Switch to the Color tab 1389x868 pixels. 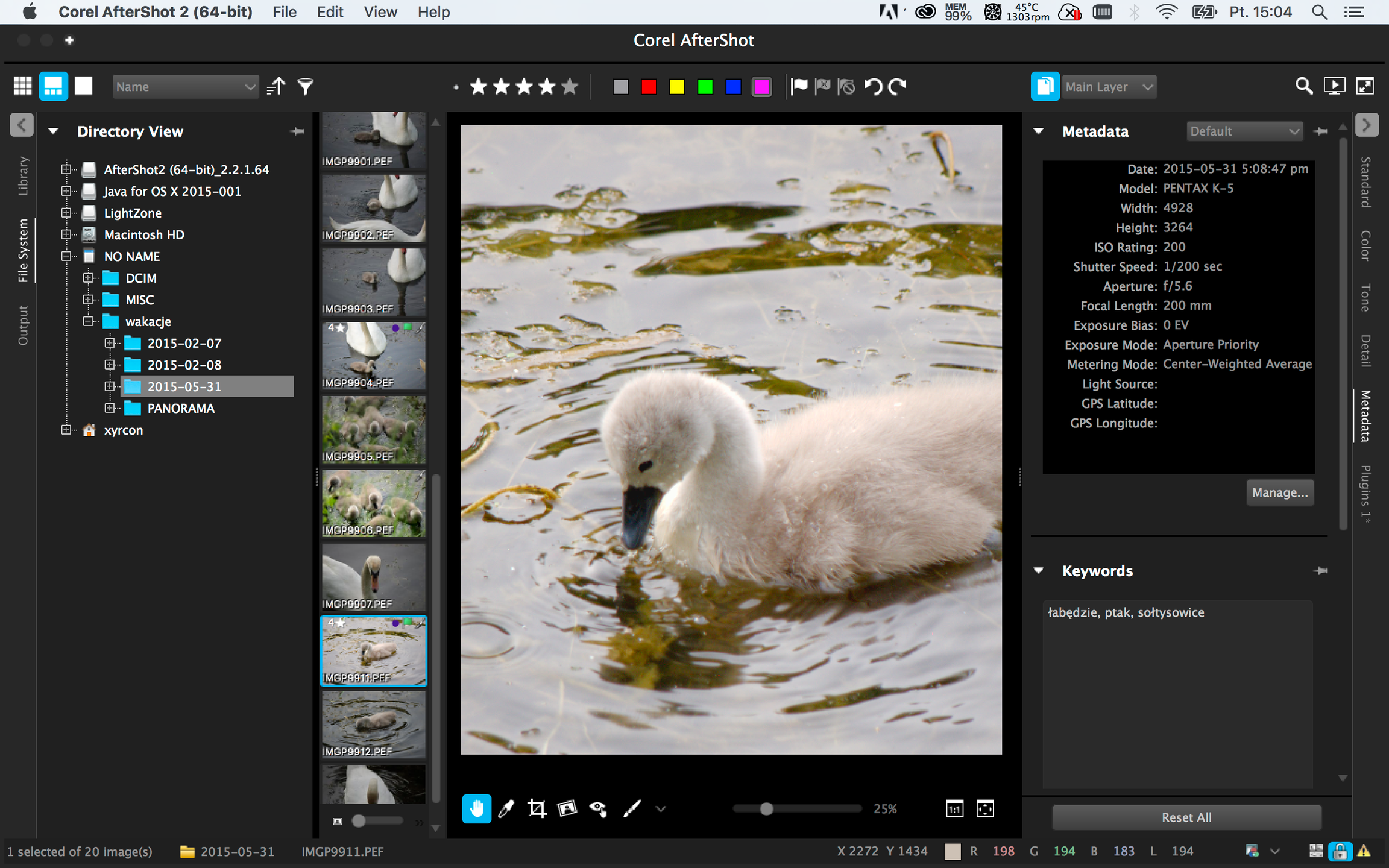[x=1365, y=245]
